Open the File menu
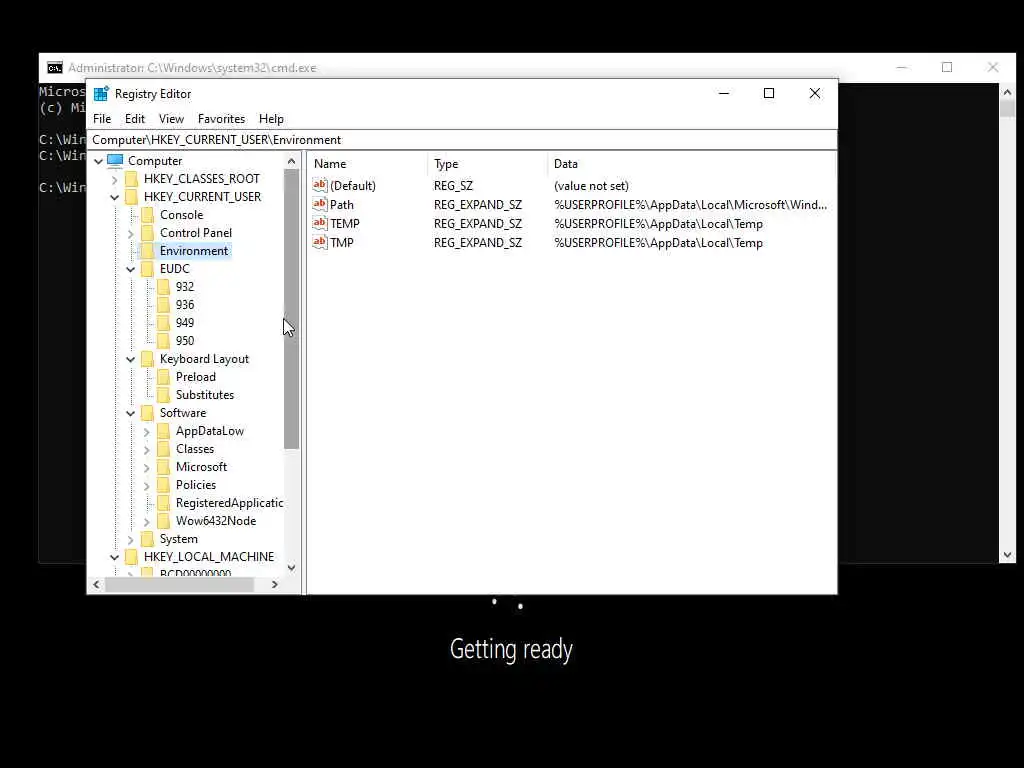The width and height of the screenshot is (1024, 768). (102, 119)
